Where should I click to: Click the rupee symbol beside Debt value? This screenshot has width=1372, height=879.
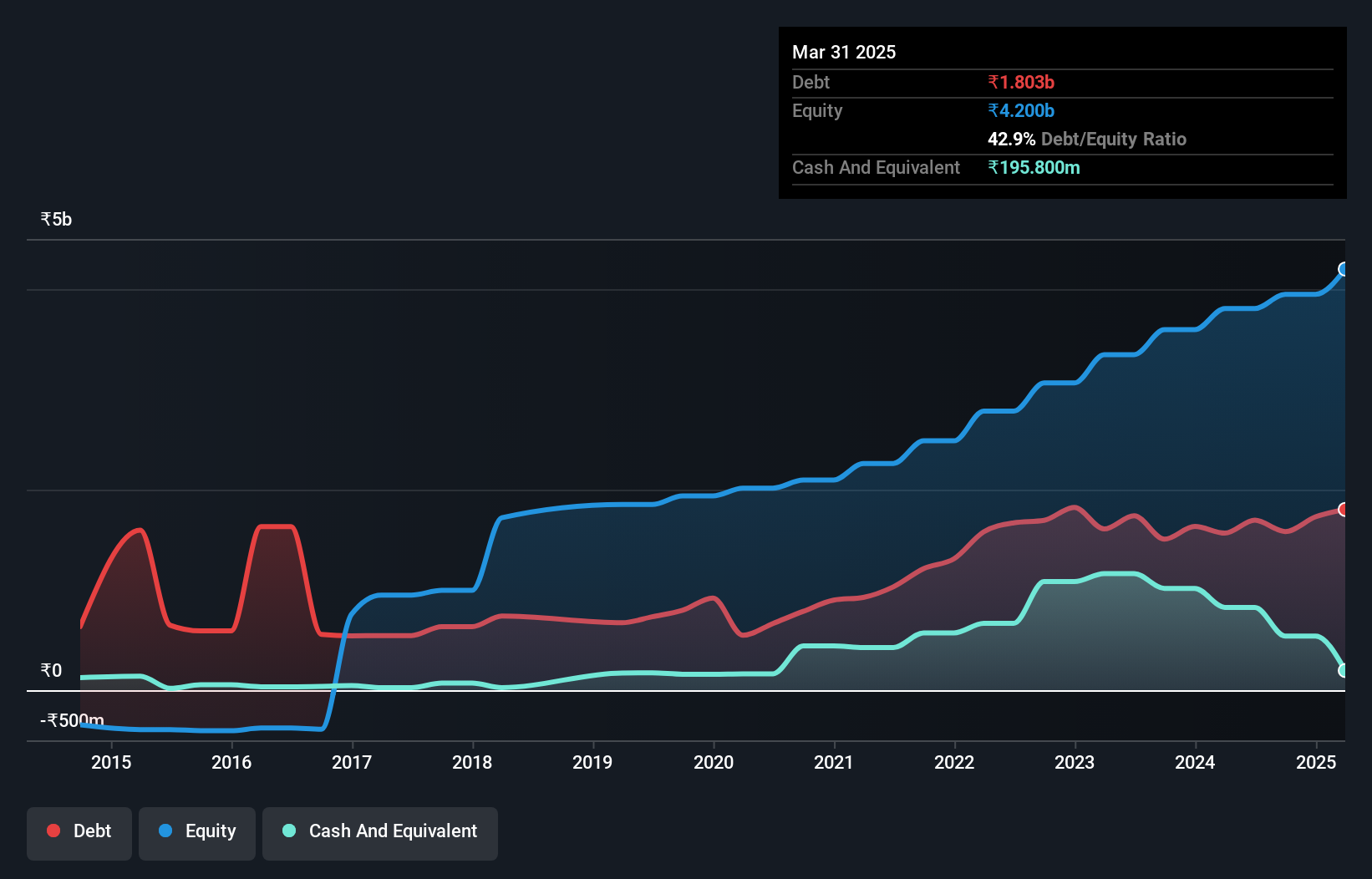click(x=994, y=83)
